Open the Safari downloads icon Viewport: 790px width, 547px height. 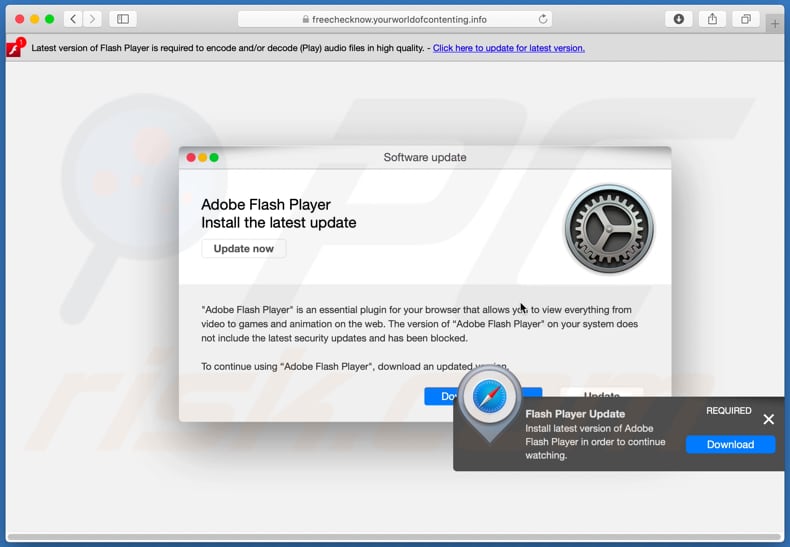[679, 19]
